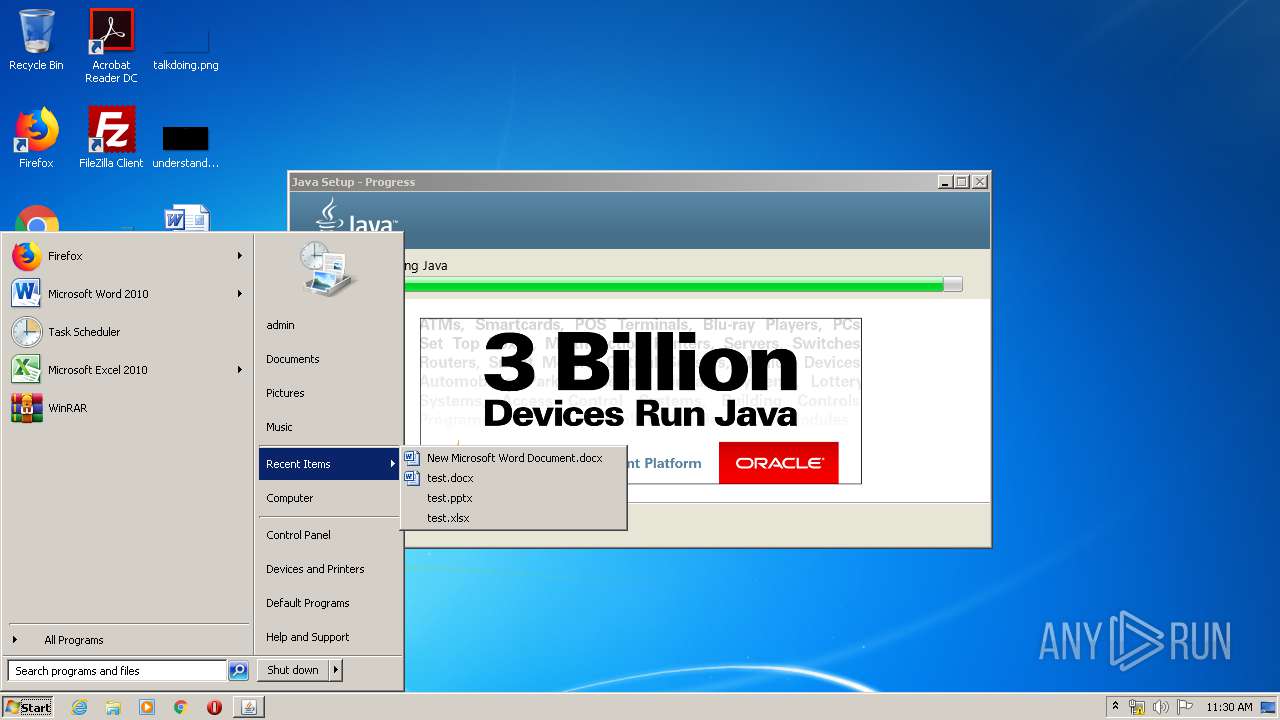Screen dimensions: 1280x720
Task: Open Help and Support
Action: (329, 637)
